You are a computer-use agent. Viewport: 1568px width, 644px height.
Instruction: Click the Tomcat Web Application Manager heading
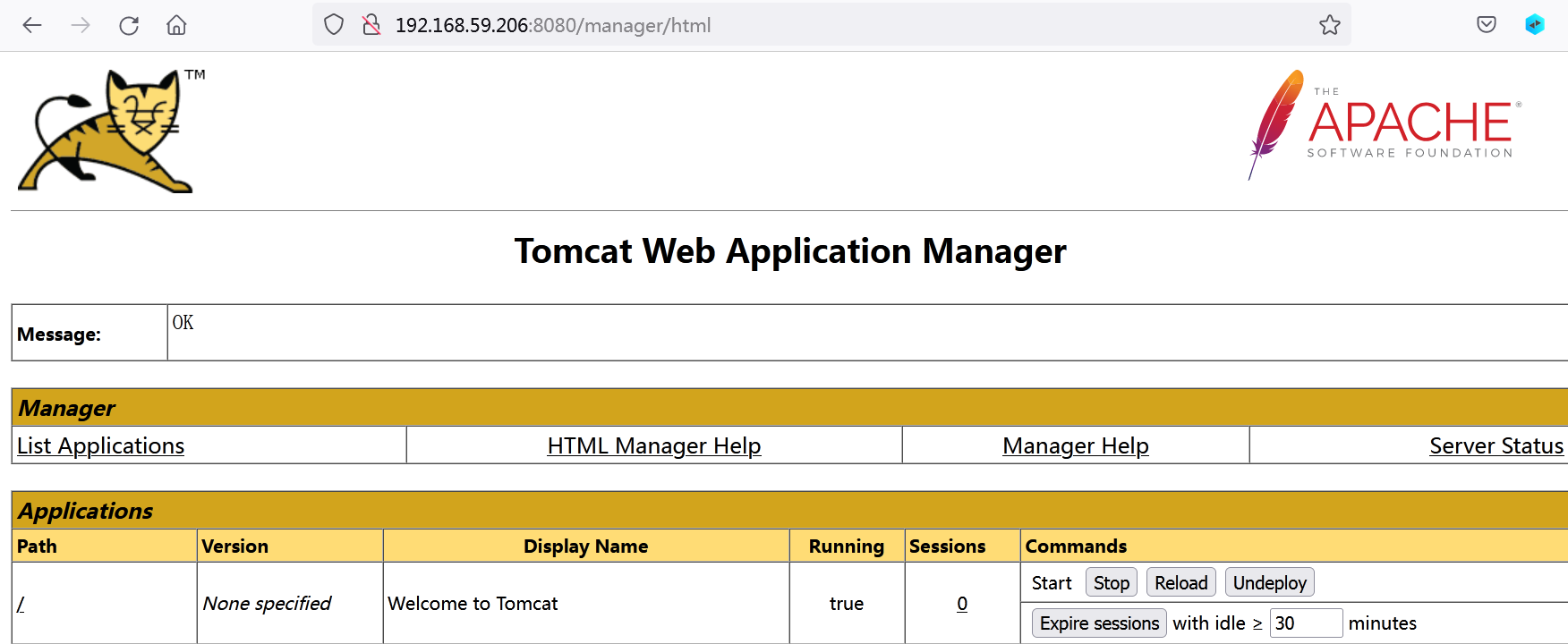[790, 251]
